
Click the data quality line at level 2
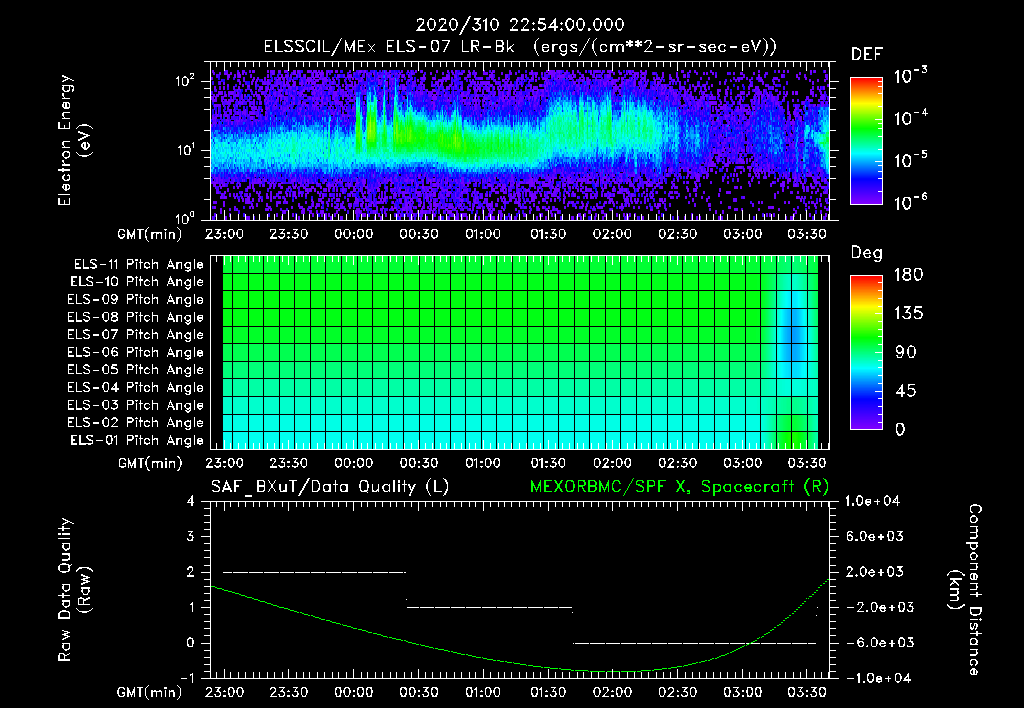(314, 572)
